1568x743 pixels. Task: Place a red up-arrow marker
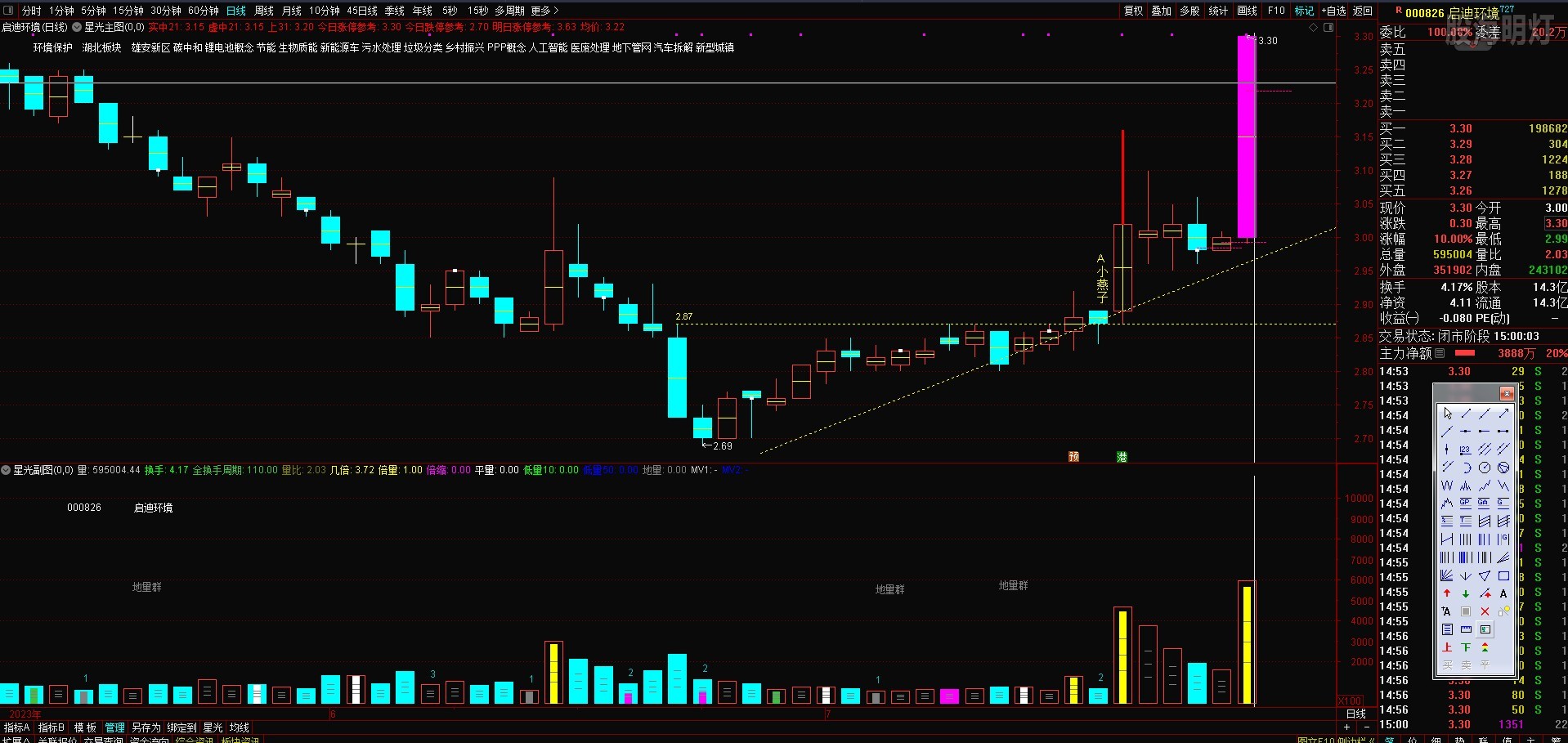click(1447, 593)
